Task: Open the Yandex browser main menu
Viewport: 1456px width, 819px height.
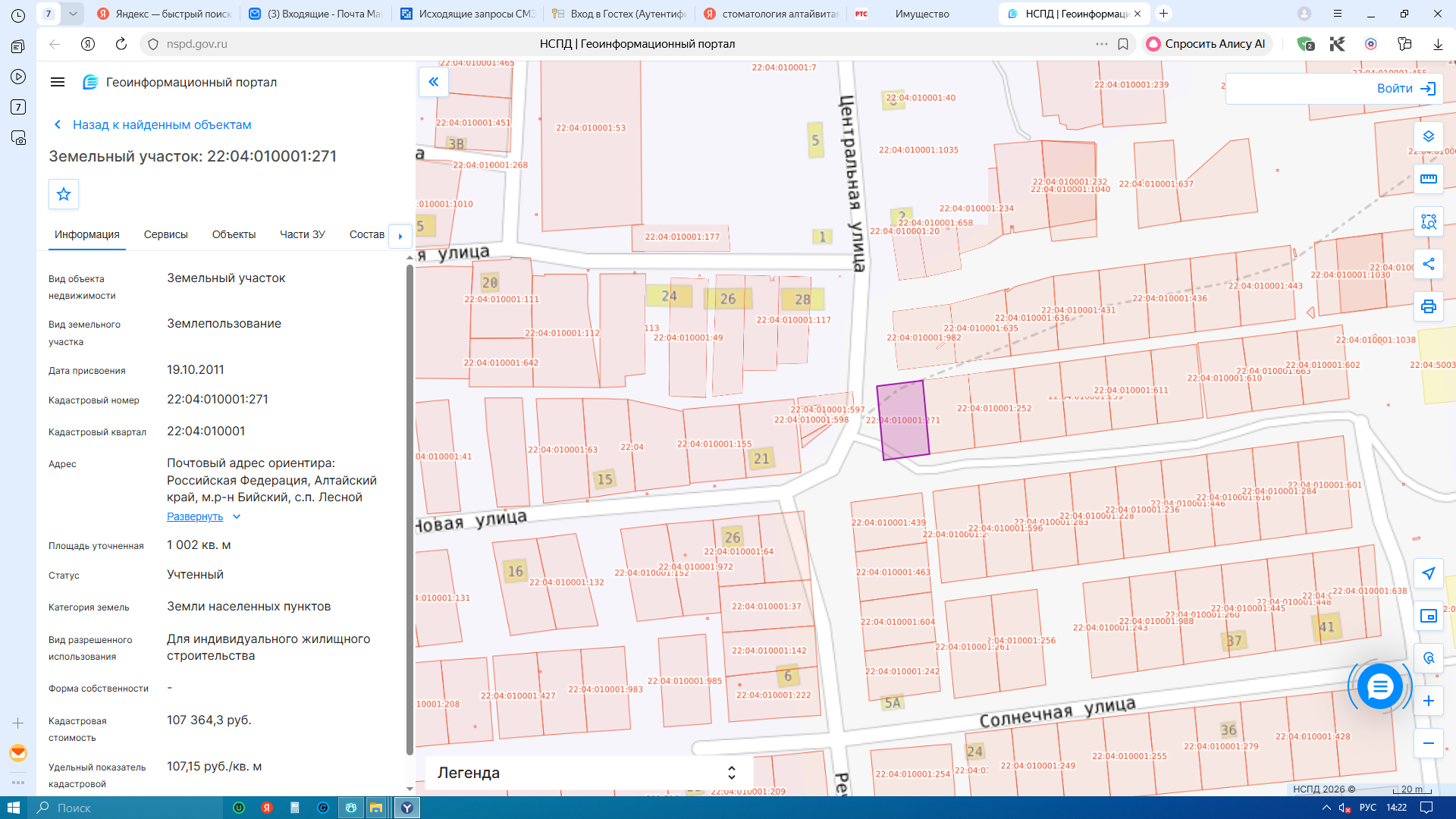Action: (x=1338, y=14)
